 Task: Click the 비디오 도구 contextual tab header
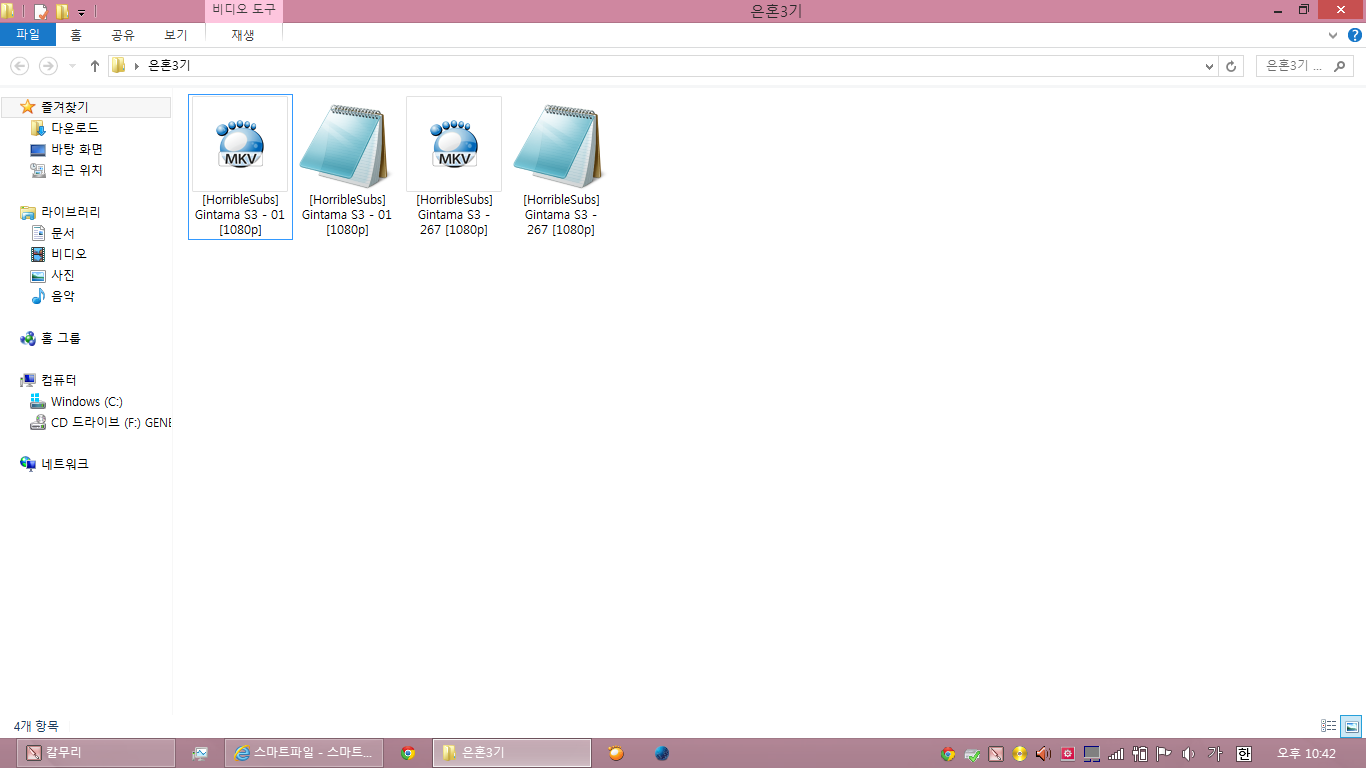(x=244, y=10)
